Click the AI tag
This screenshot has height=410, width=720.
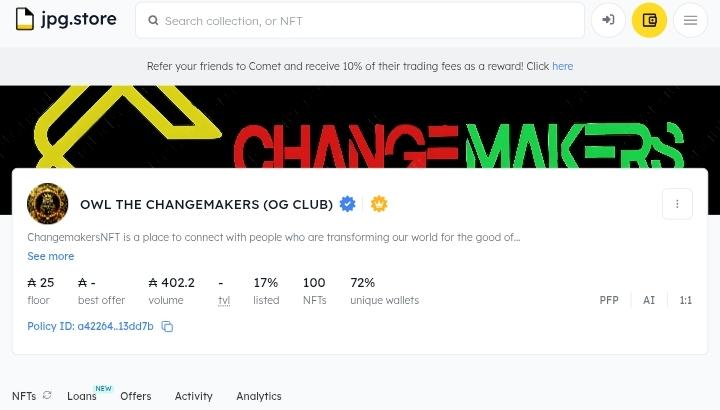[649, 300]
